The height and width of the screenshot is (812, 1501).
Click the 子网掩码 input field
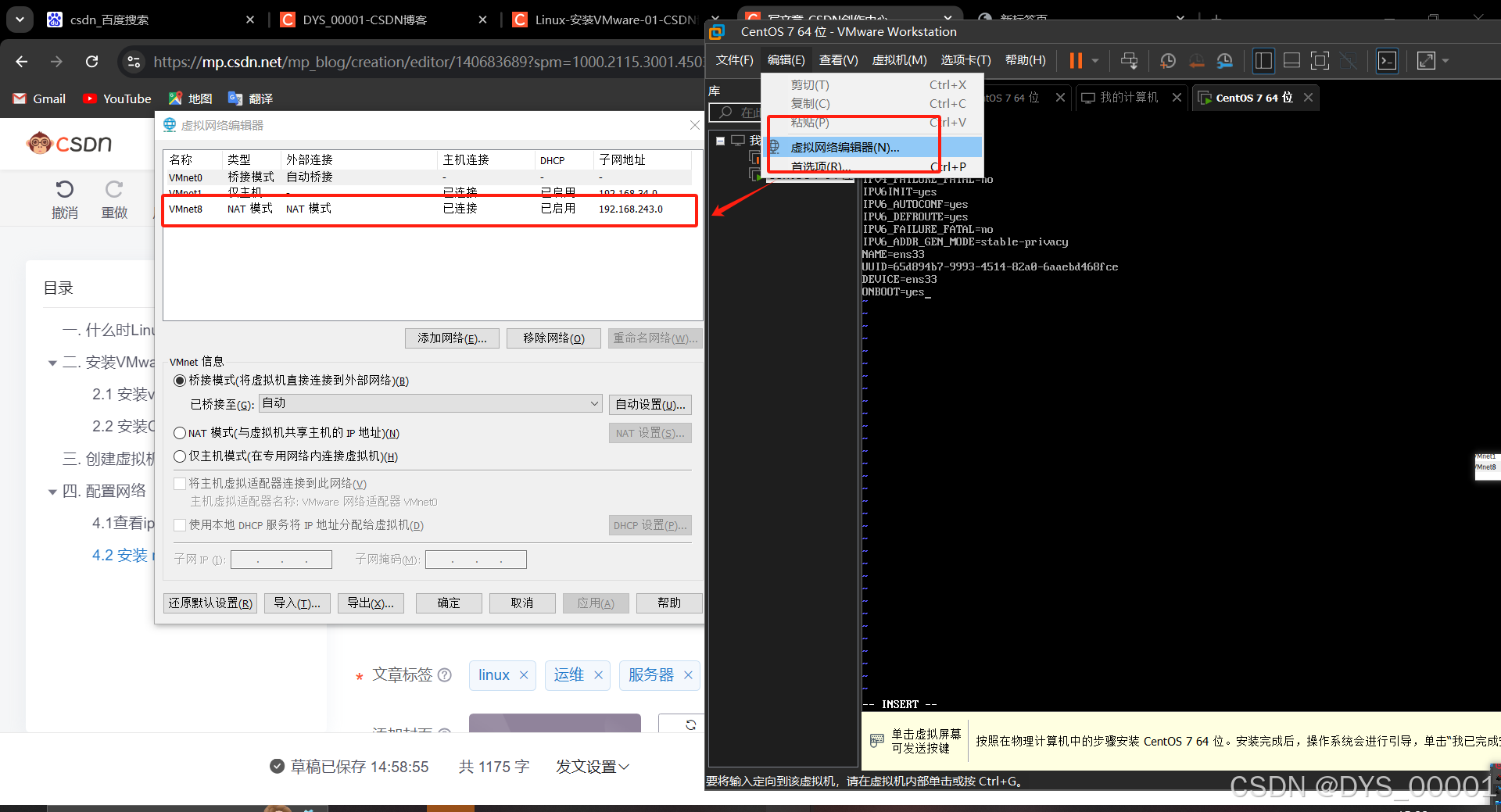pyautogui.click(x=475, y=560)
